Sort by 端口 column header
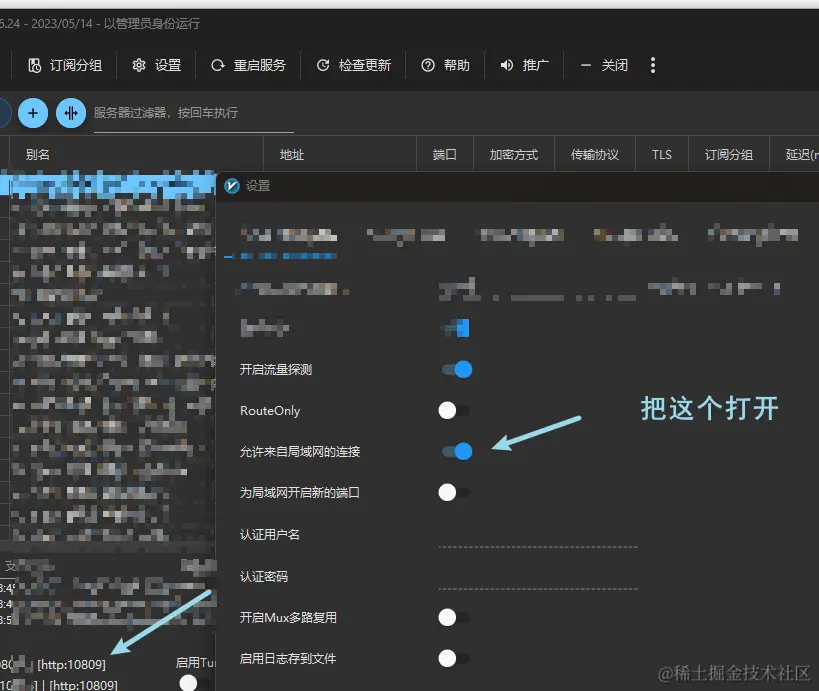 pos(444,155)
